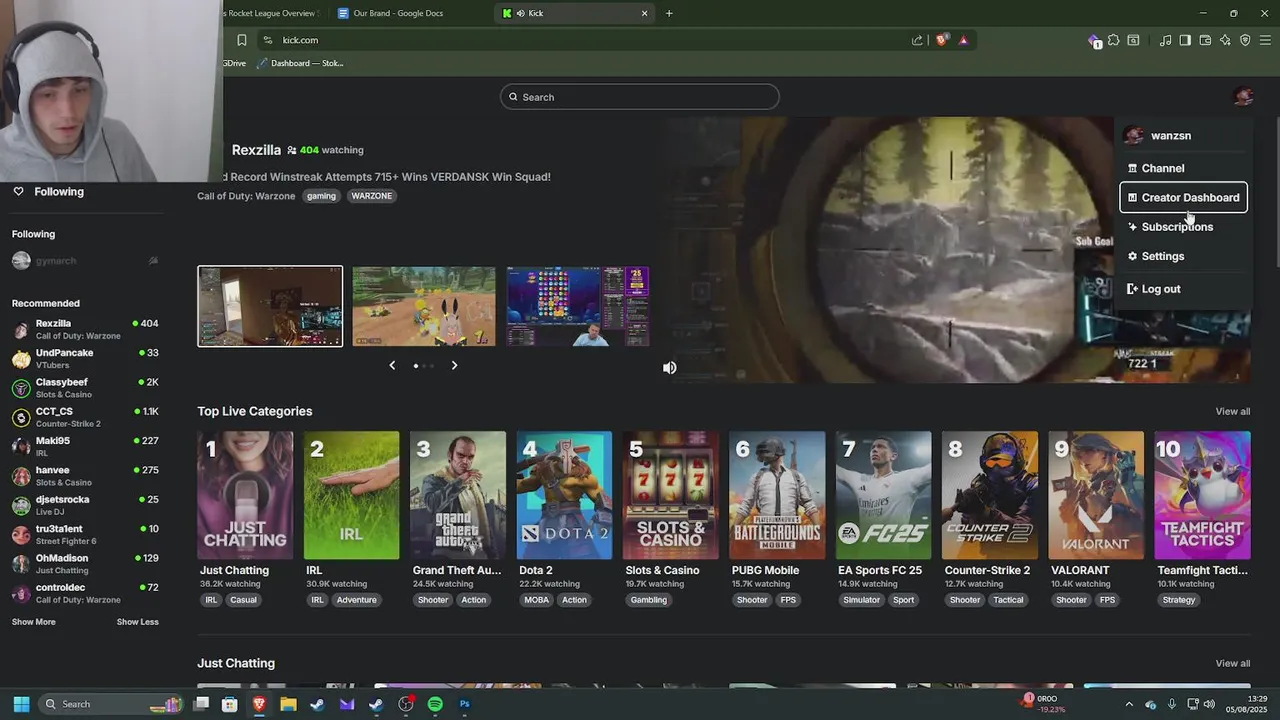The image size is (1280, 720).
Task: Open tru3ta1ent channel in sidebar
Action: click(85, 534)
